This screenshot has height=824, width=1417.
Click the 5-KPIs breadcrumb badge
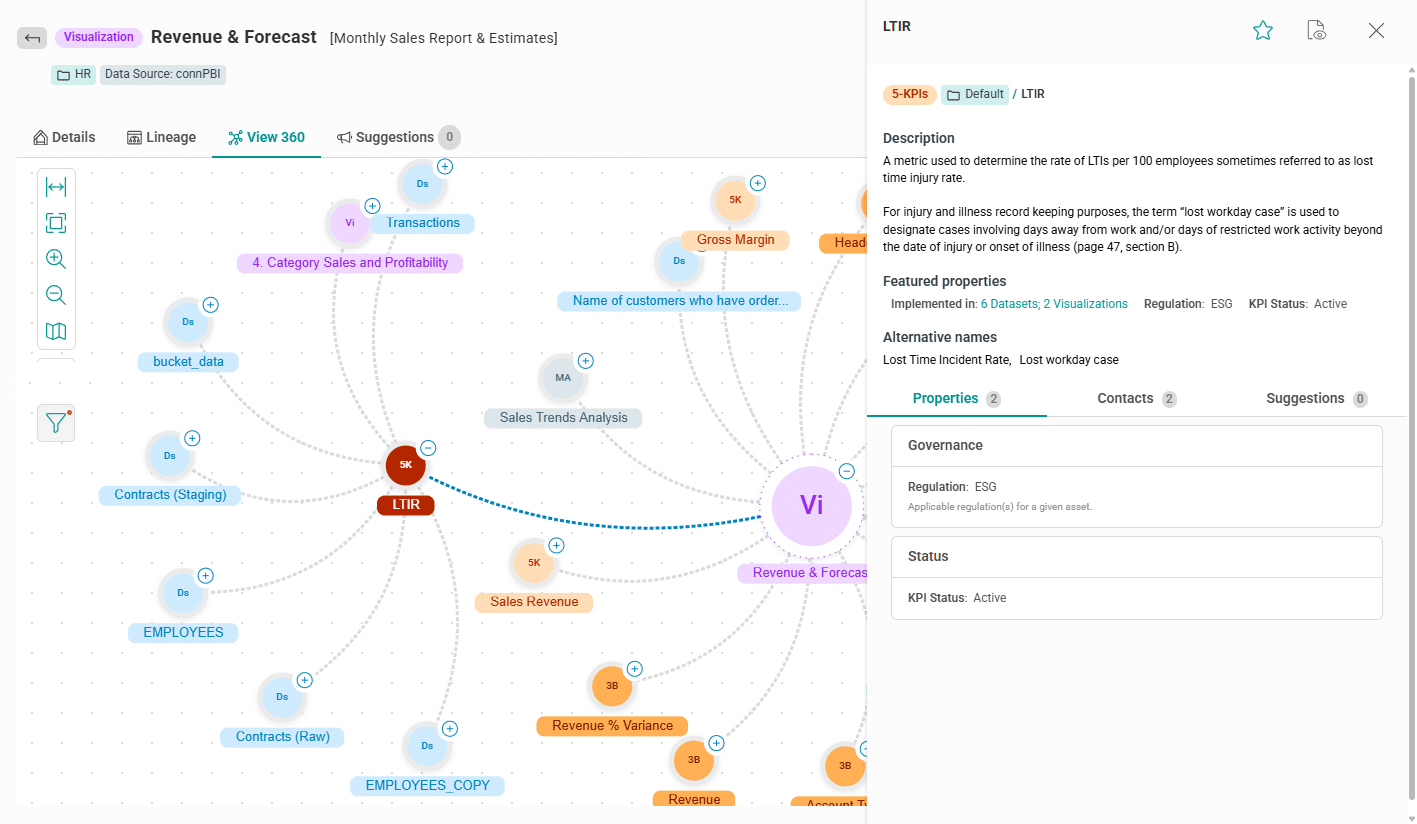click(909, 94)
